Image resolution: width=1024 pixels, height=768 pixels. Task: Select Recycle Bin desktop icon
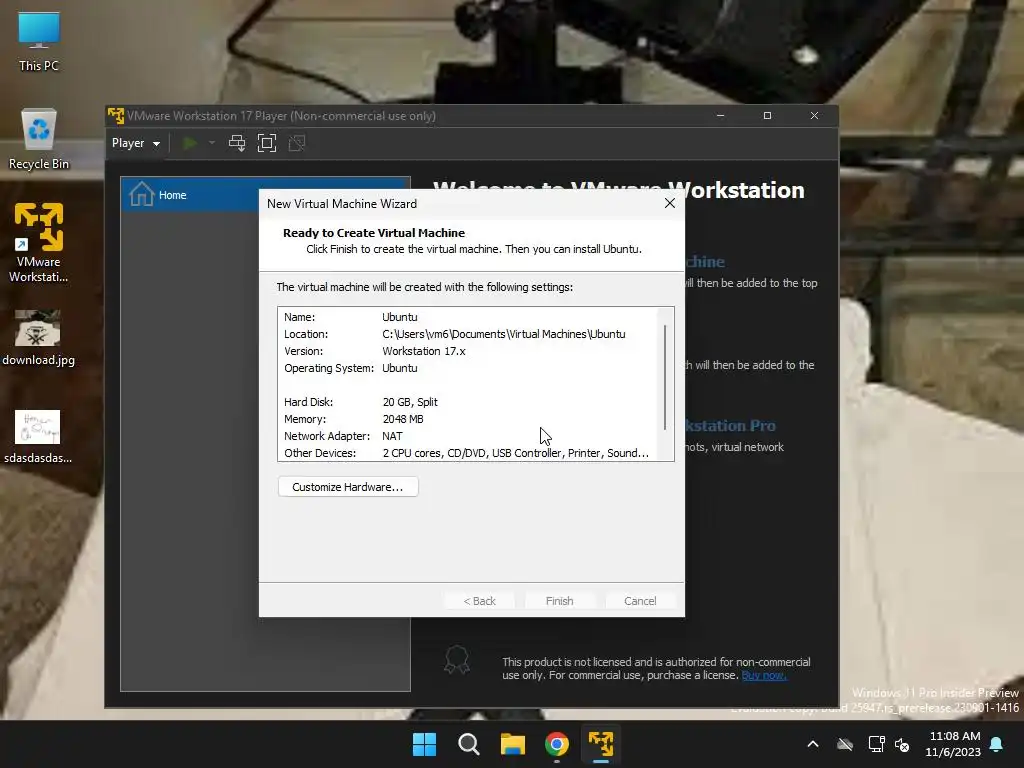click(x=39, y=139)
